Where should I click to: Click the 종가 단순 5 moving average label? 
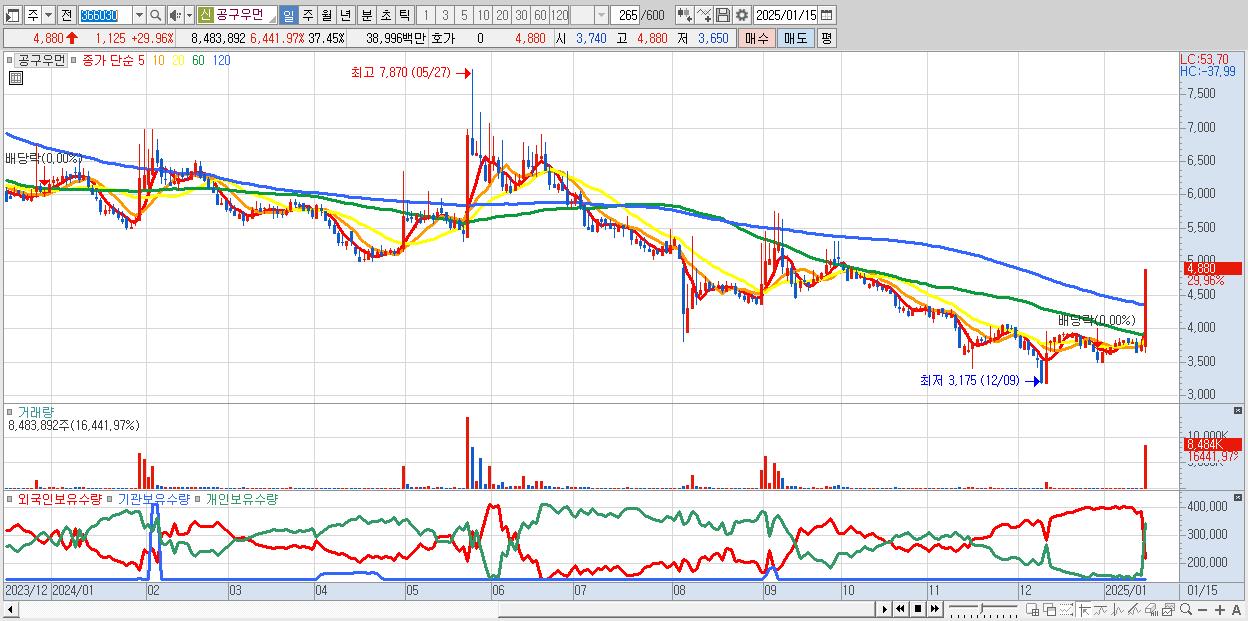coord(112,61)
